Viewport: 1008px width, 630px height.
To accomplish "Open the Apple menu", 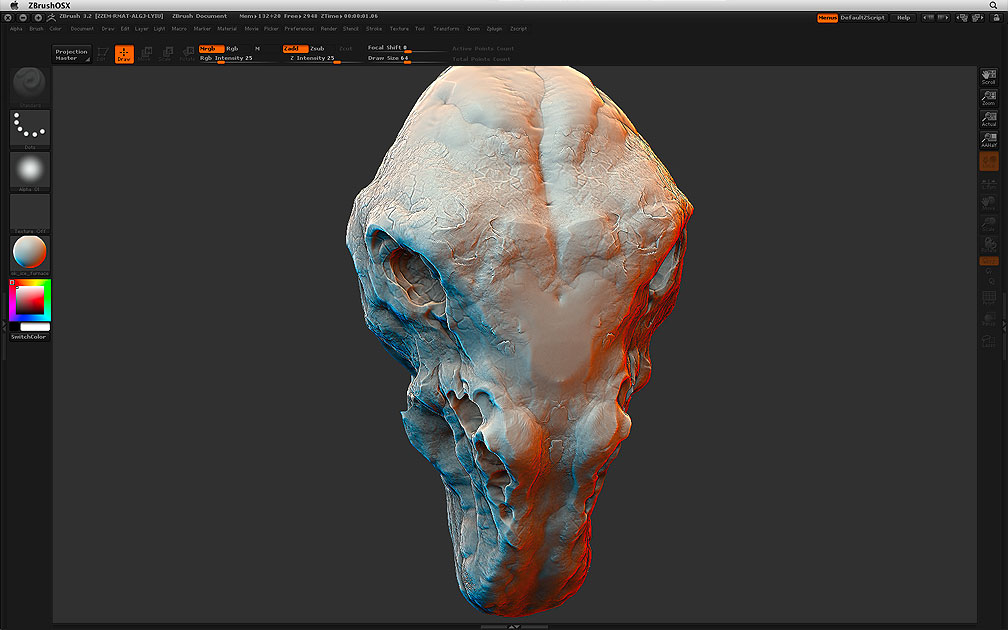I will [14, 5].
